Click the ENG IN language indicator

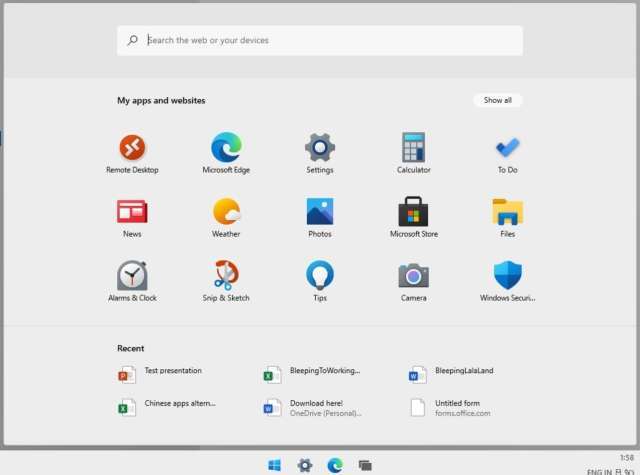(x=599, y=471)
